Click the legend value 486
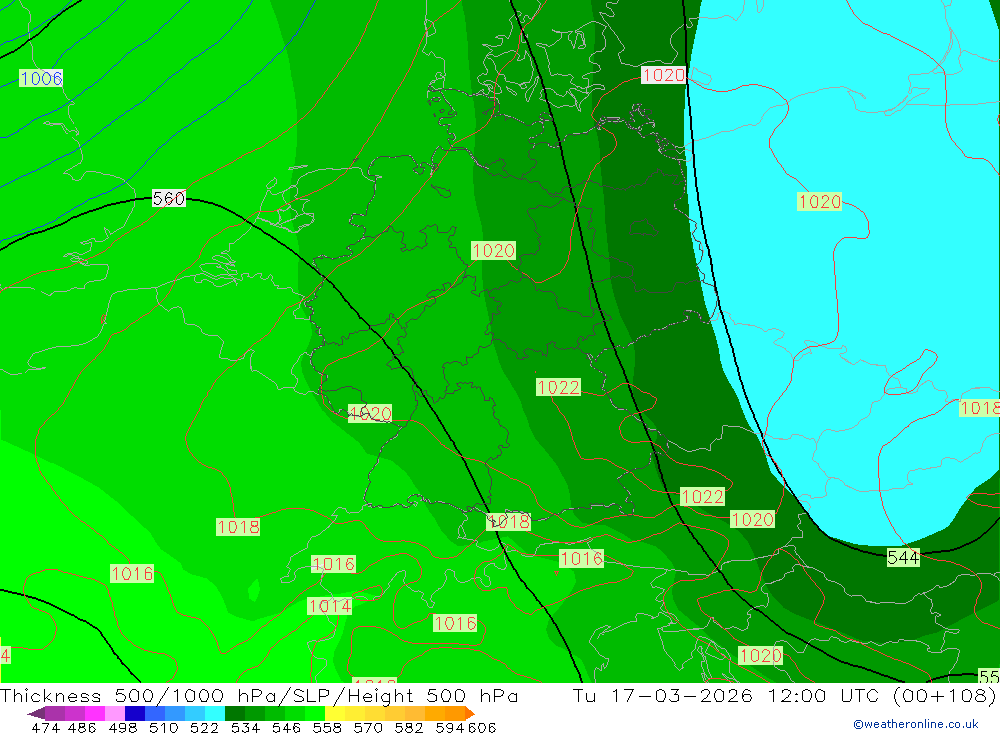Viewport: 1000px width, 733px height. [x=82, y=727]
